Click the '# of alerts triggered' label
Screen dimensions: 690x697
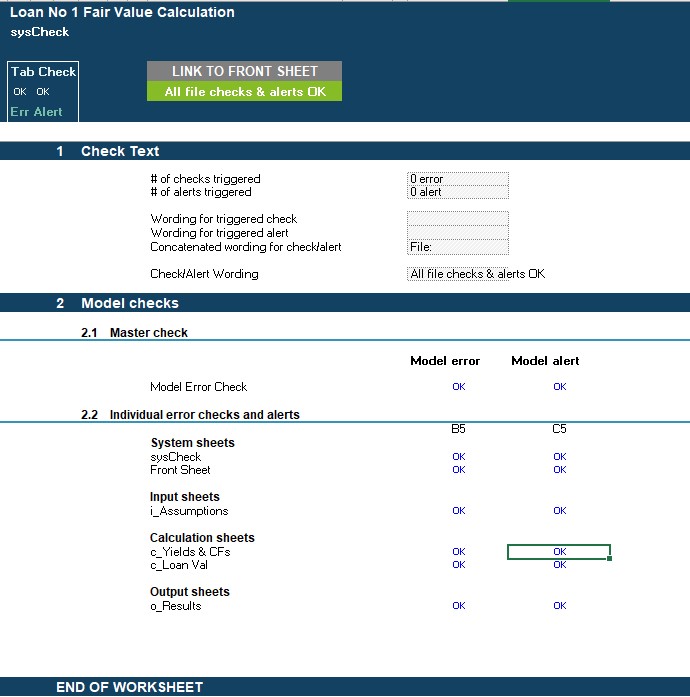click(201, 192)
